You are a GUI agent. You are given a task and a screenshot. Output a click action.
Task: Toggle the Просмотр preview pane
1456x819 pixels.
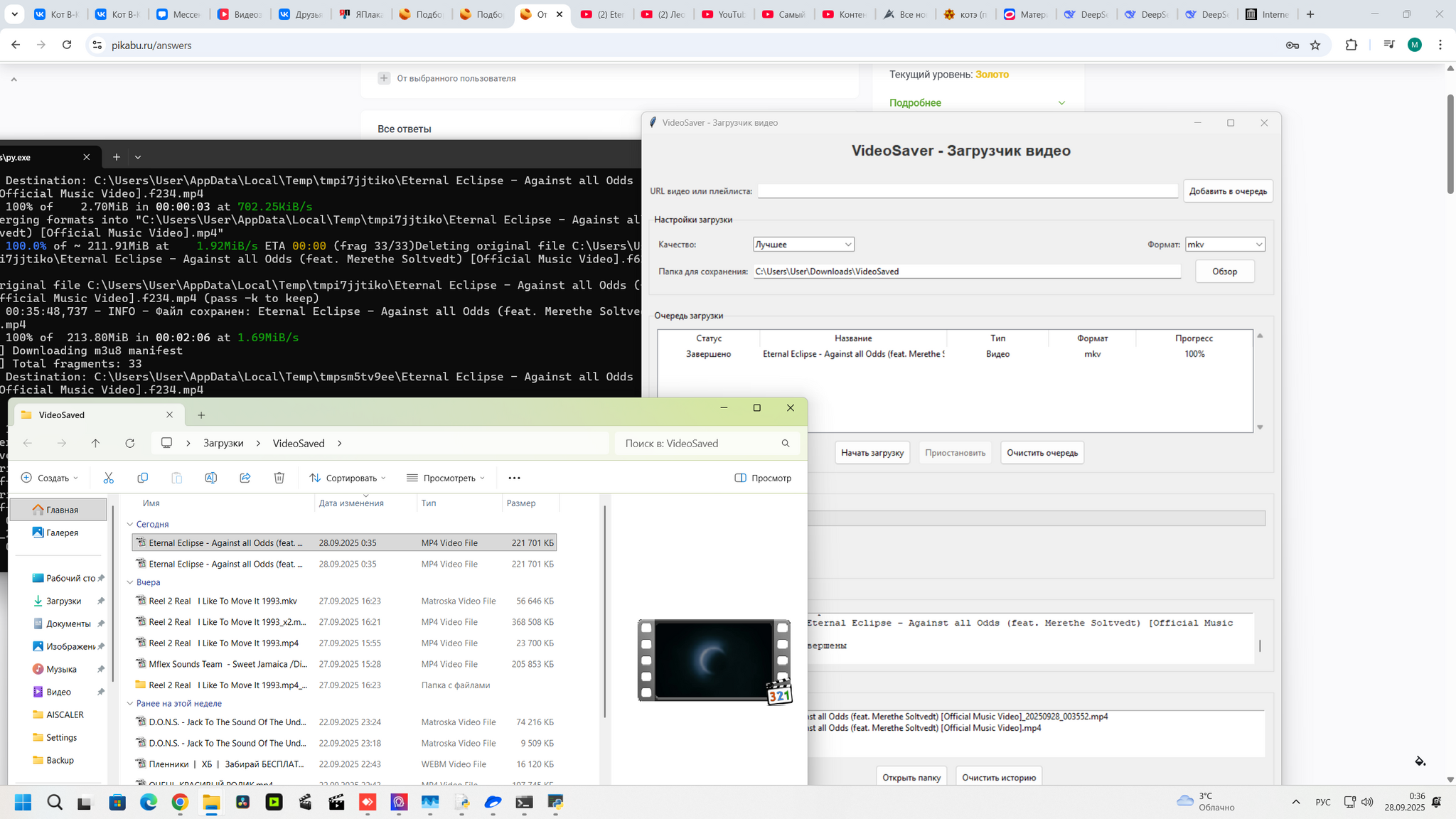(763, 478)
